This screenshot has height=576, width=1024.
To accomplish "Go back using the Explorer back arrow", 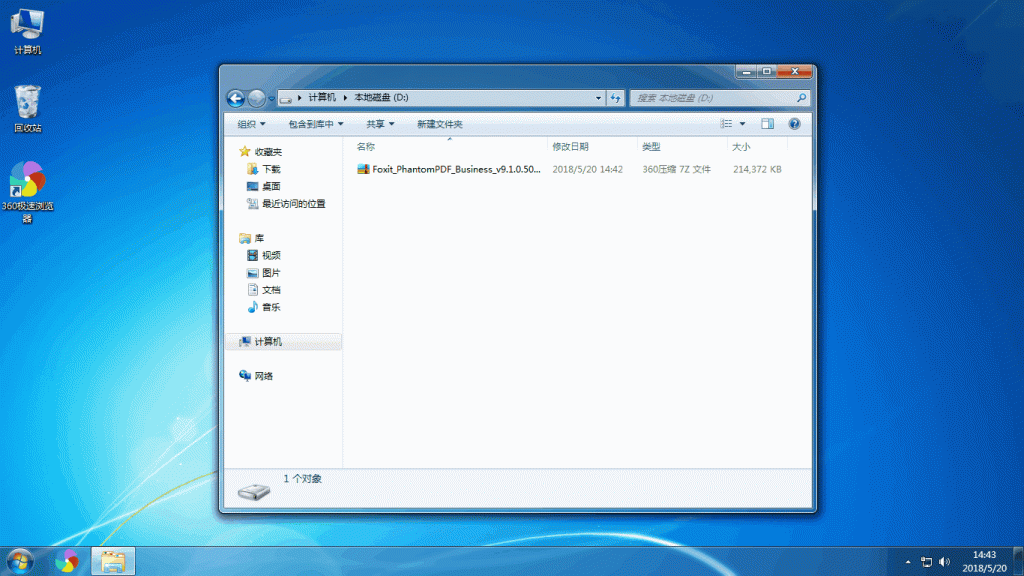I will 236,98.
